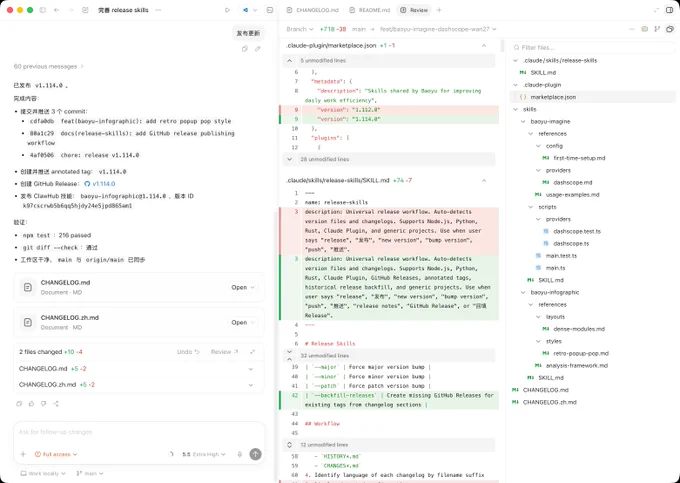The image size is (680, 483).
Task: Expand 5 unmodified lines
Action: coord(389,61)
